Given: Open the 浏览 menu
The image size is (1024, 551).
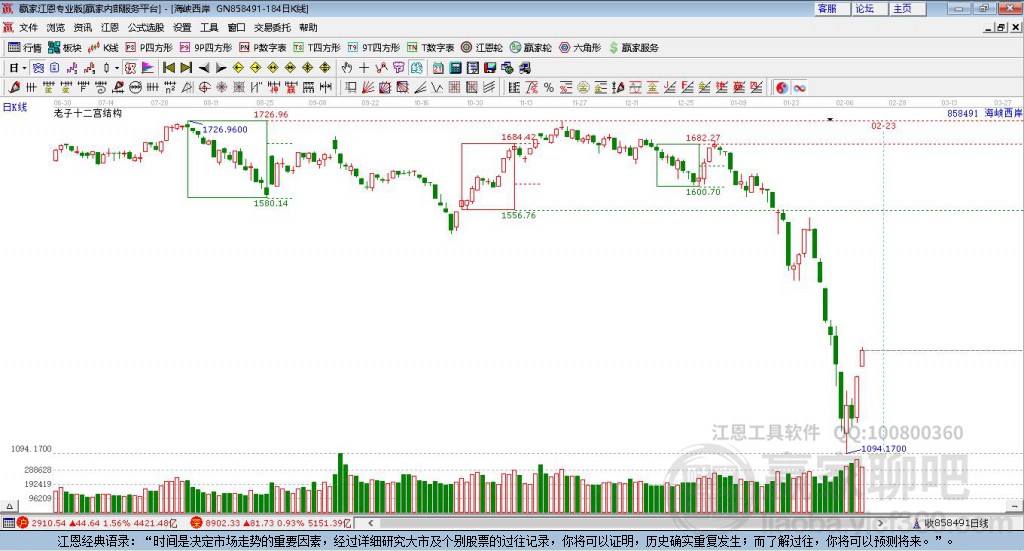Looking at the screenshot, I should (56, 27).
